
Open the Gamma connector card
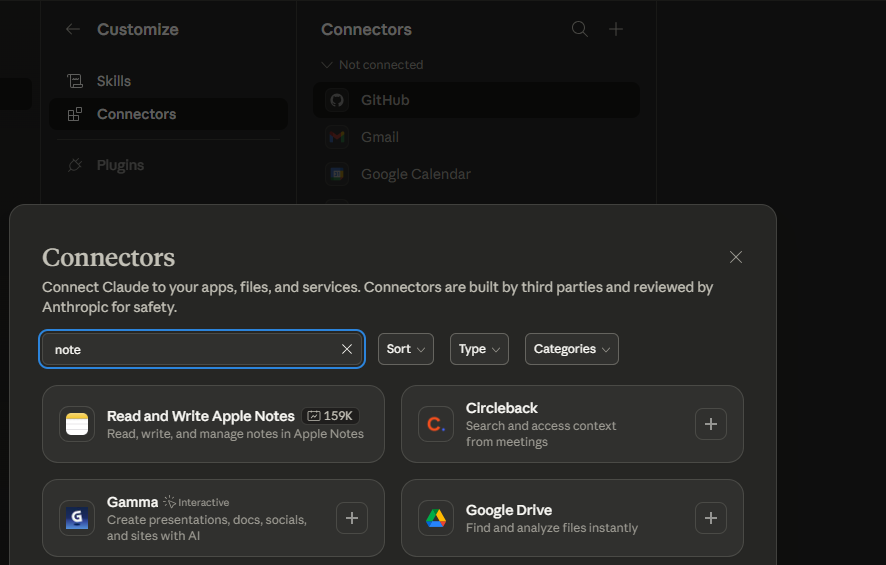[x=214, y=518]
